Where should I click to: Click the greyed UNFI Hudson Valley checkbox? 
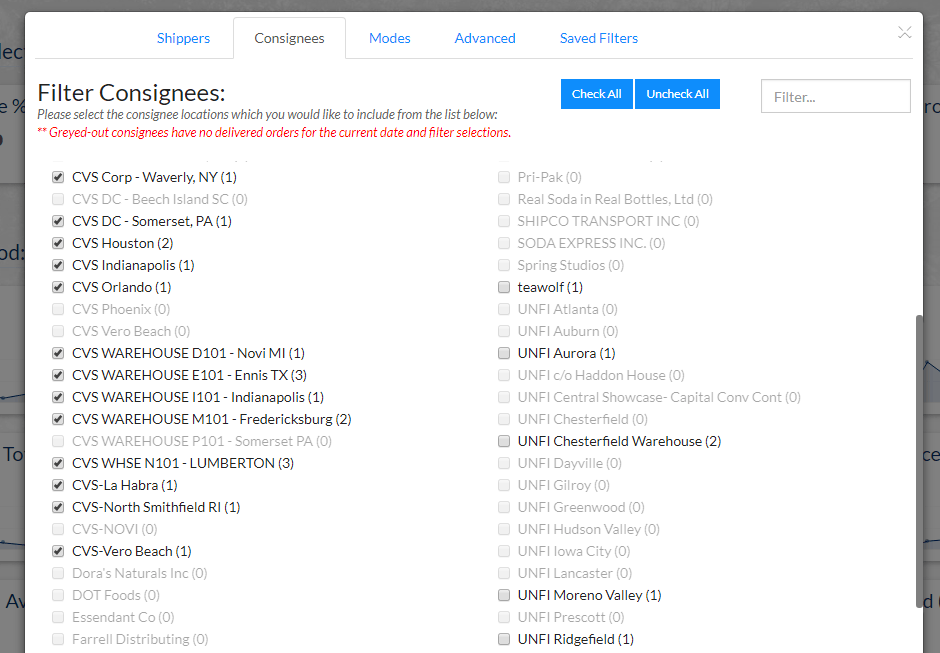click(504, 529)
